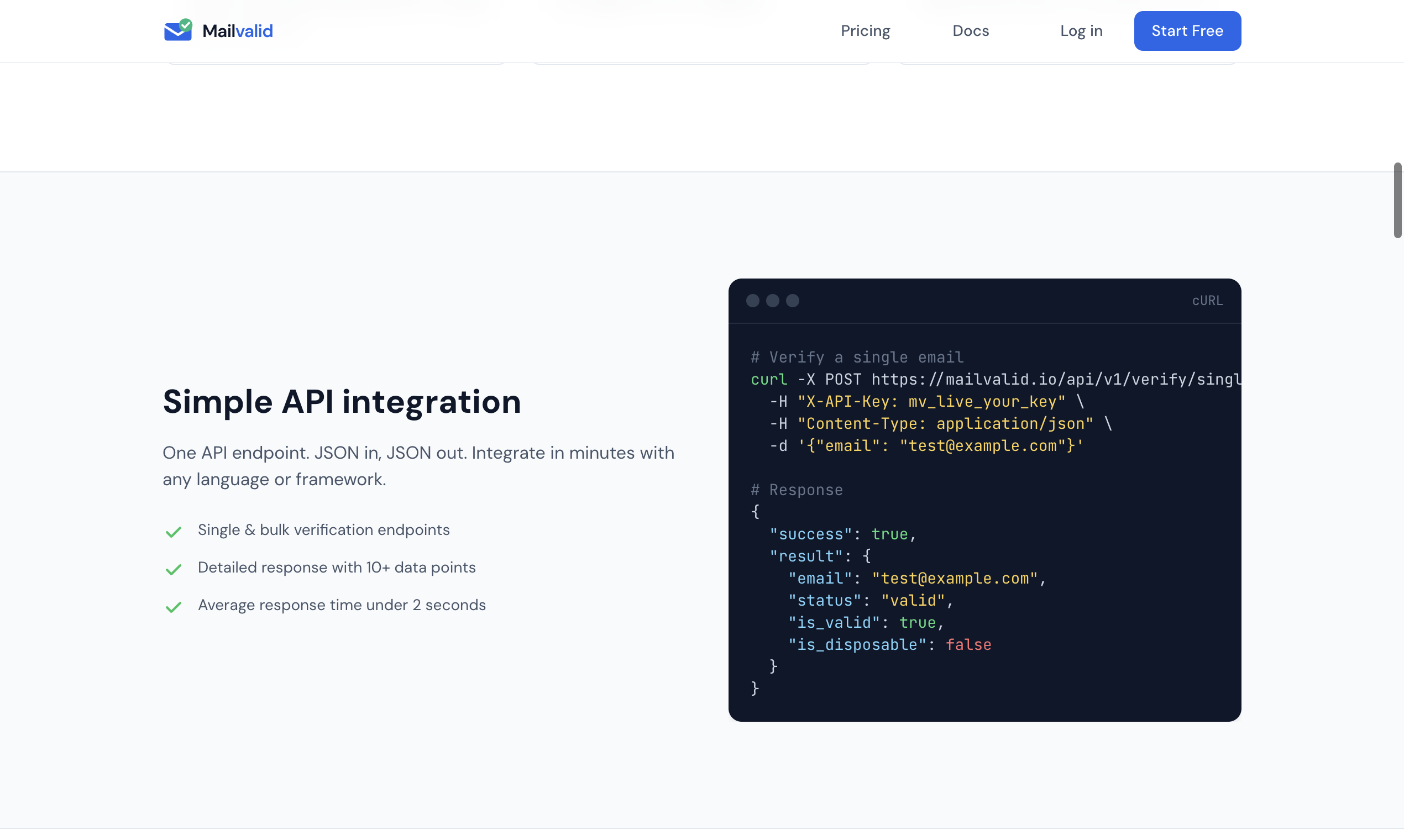
Task: Go to the Docs page
Action: pos(970,30)
